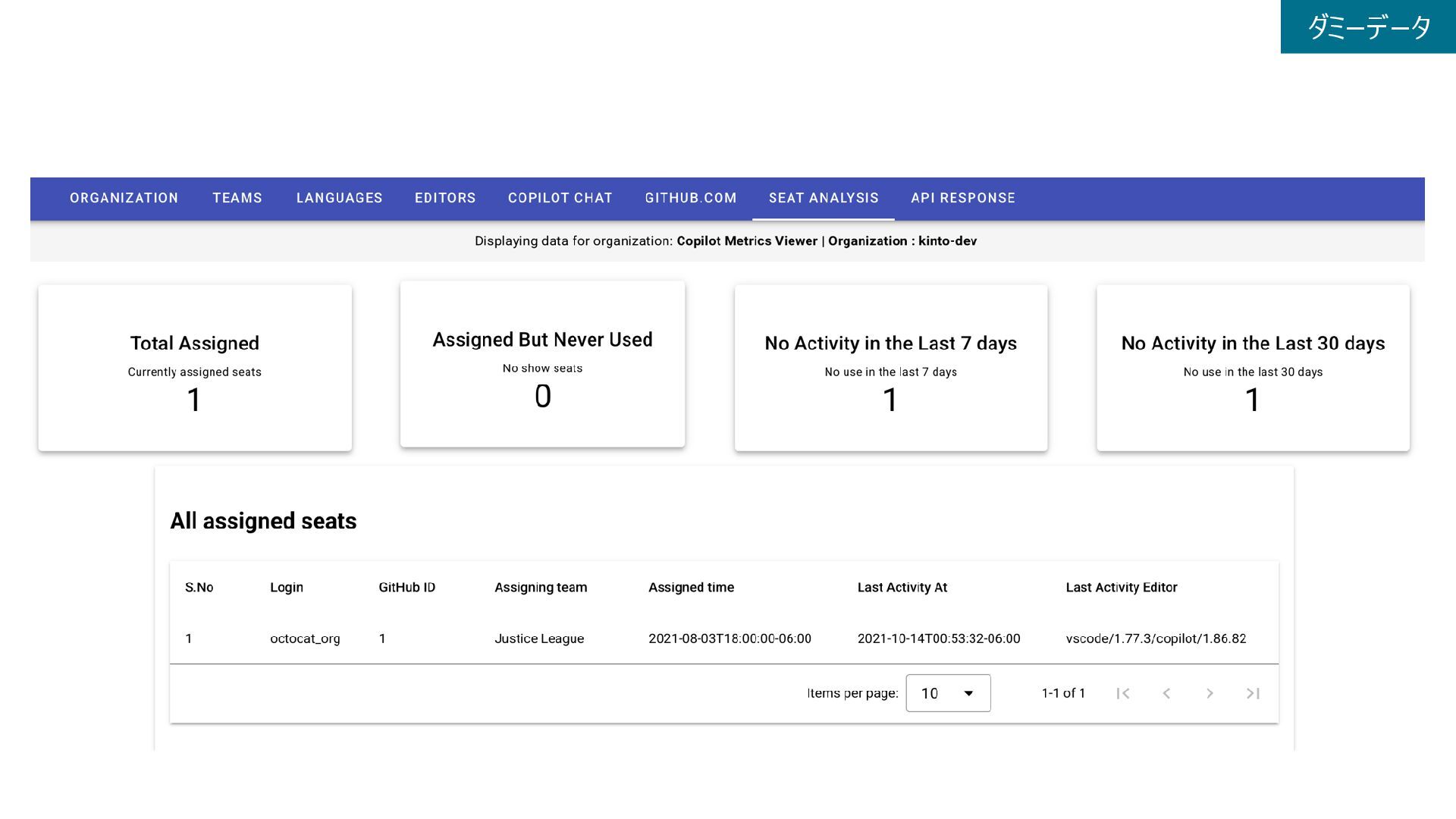1456x819 pixels.
Task: View the Editors tab
Action: (x=445, y=198)
